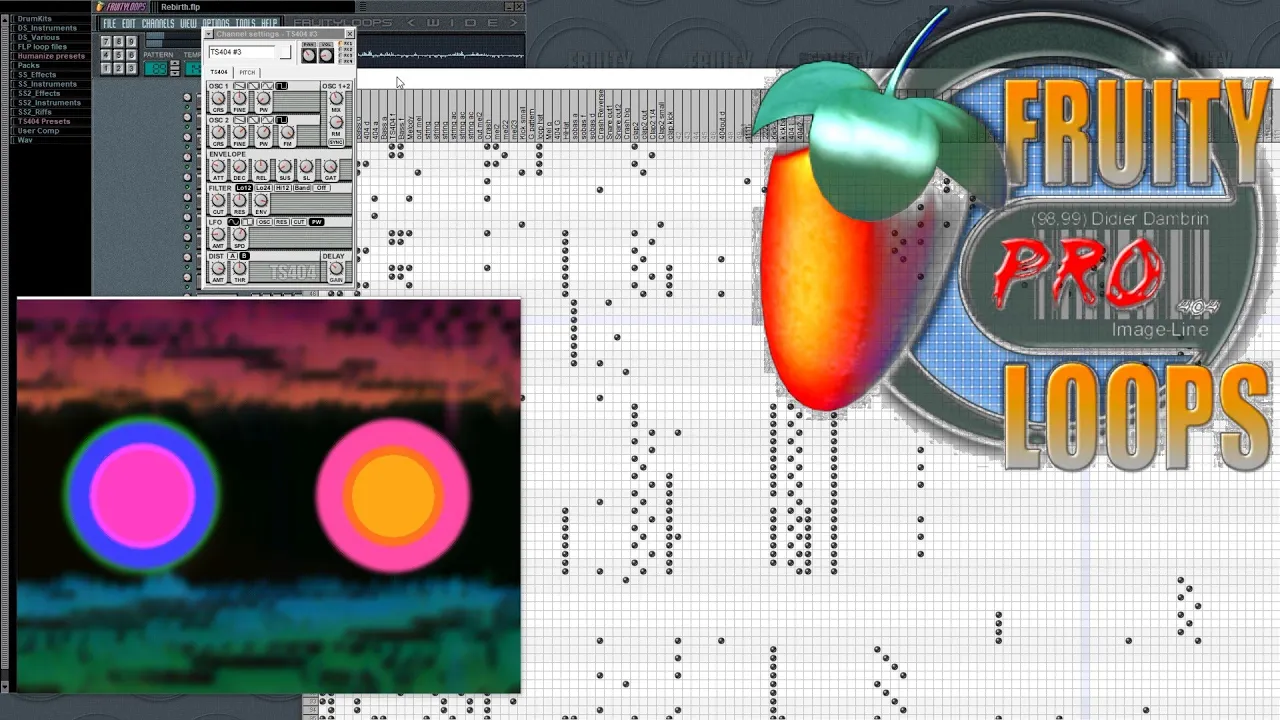Click the filter RES knob
Image resolution: width=1280 pixels, height=720 pixels.
[240, 200]
